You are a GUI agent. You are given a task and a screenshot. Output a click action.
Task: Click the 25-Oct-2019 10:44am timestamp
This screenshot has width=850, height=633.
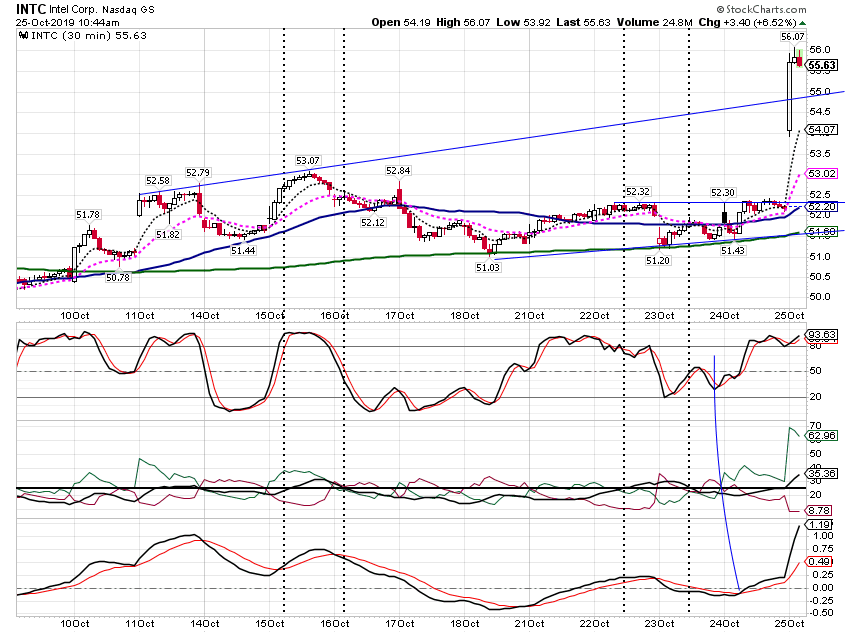68,23
